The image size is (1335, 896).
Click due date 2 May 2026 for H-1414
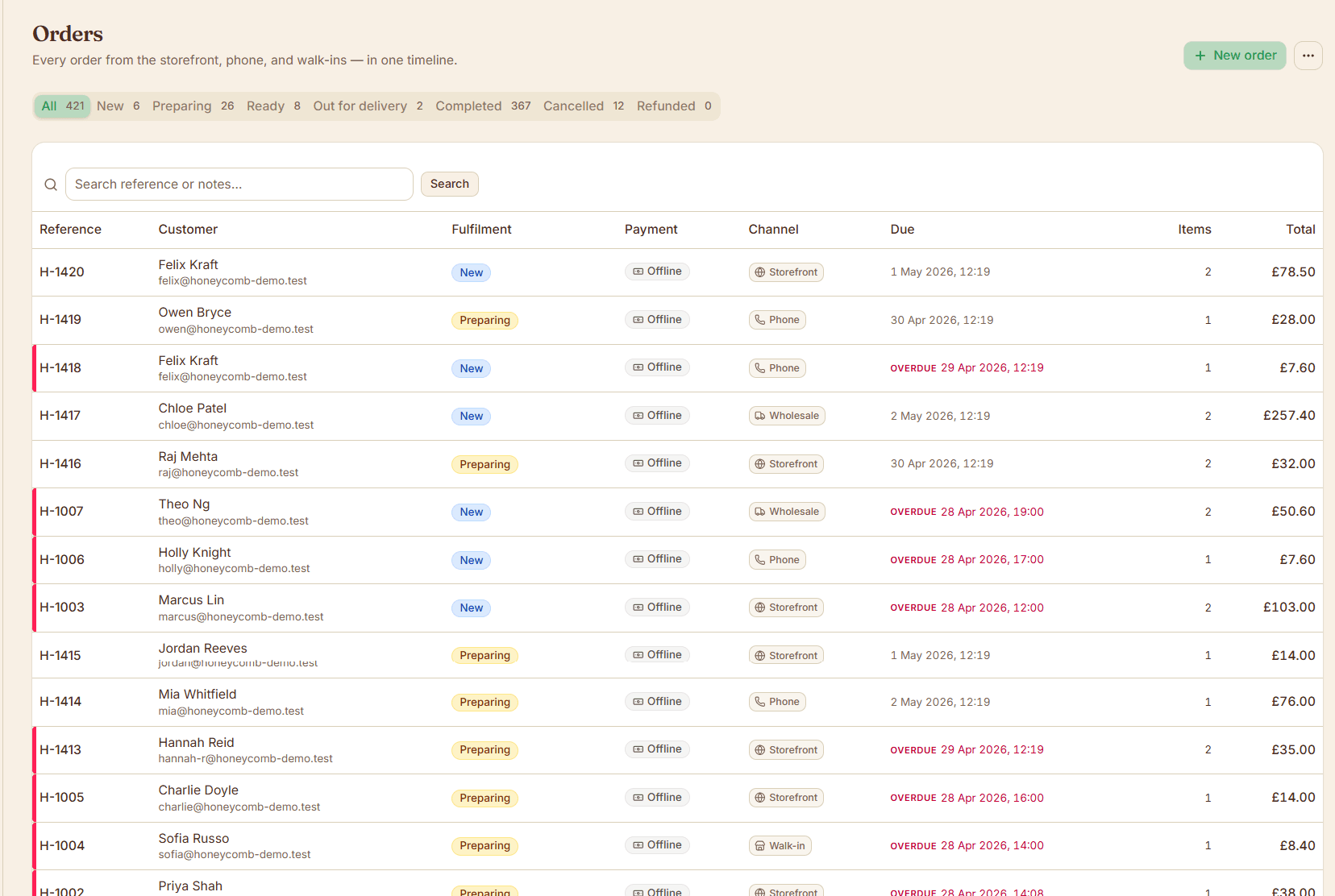[x=940, y=703]
